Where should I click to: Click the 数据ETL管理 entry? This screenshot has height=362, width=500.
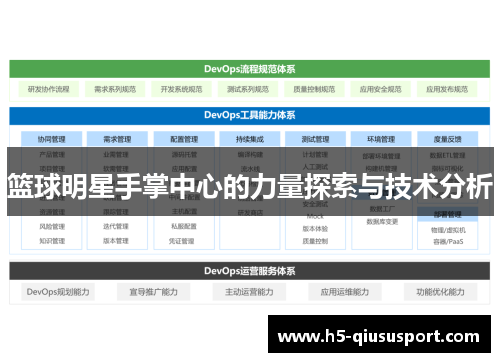tap(447, 155)
